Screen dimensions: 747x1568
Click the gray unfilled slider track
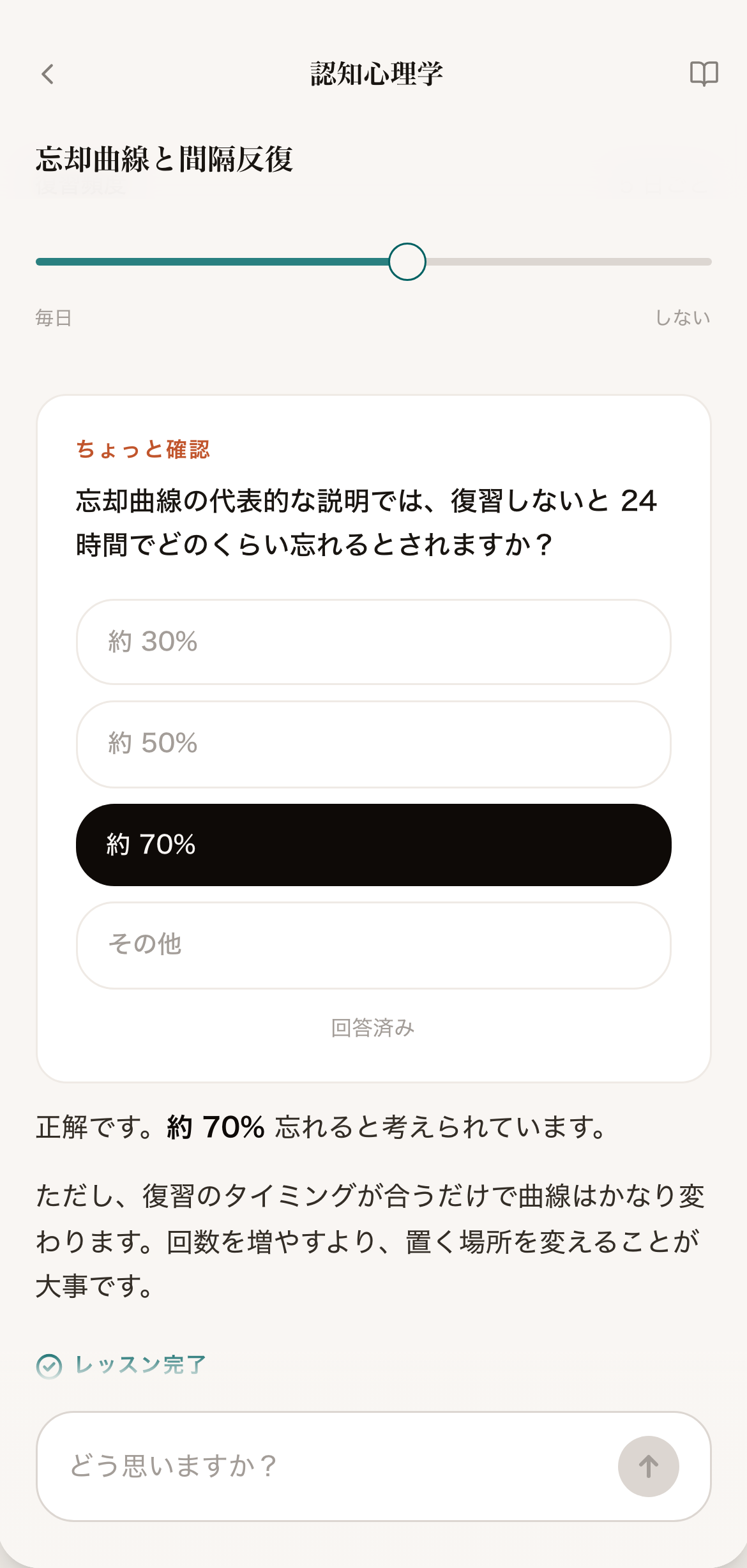point(569,262)
